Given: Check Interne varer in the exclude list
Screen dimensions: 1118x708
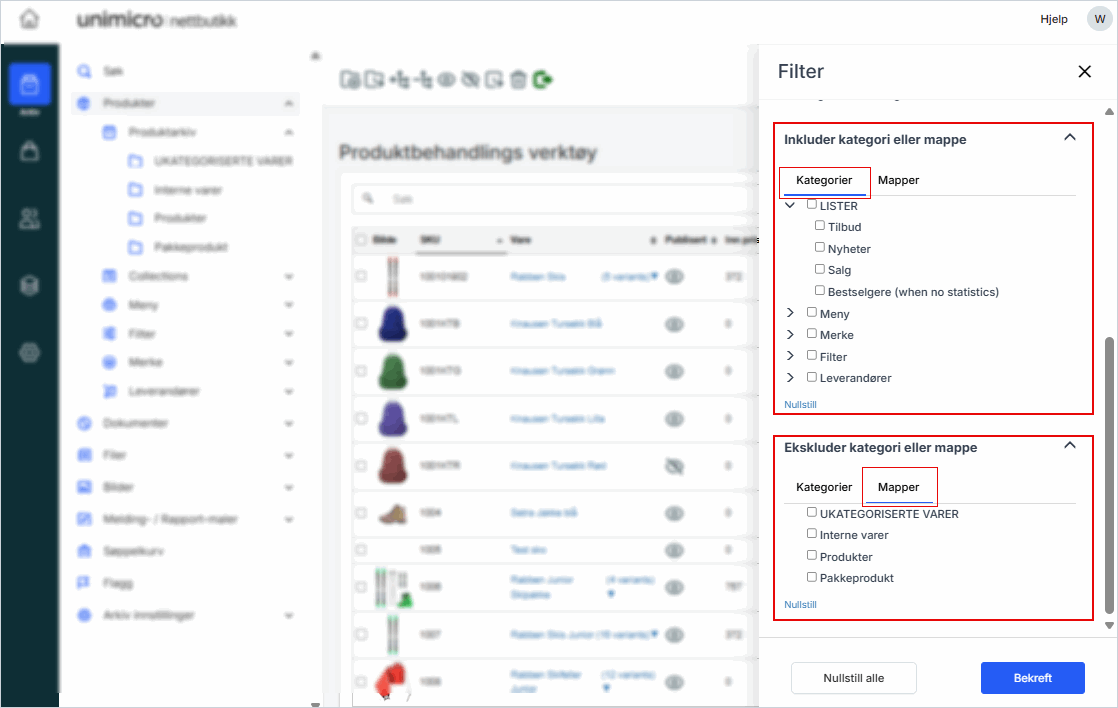Looking at the screenshot, I should [x=812, y=534].
